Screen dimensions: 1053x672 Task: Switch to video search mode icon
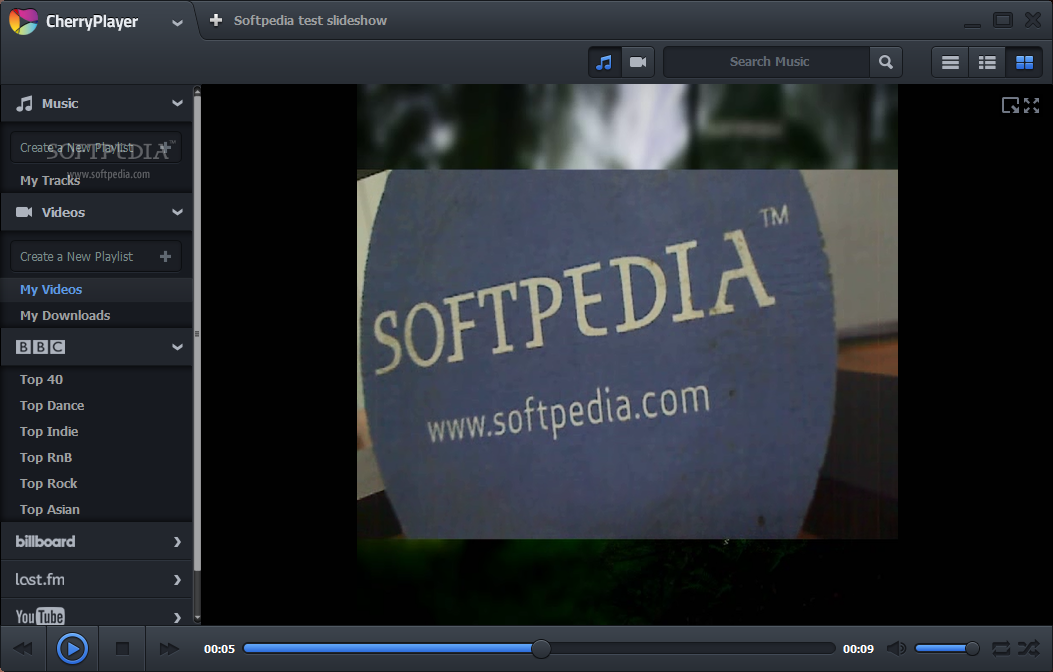(638, 61)
